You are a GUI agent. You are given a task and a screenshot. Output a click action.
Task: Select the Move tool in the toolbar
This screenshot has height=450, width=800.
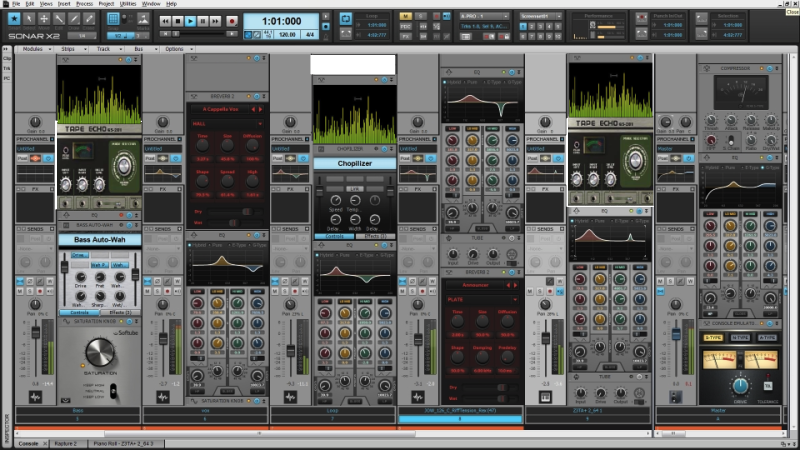pyautogui.click(x=46, y=19)
